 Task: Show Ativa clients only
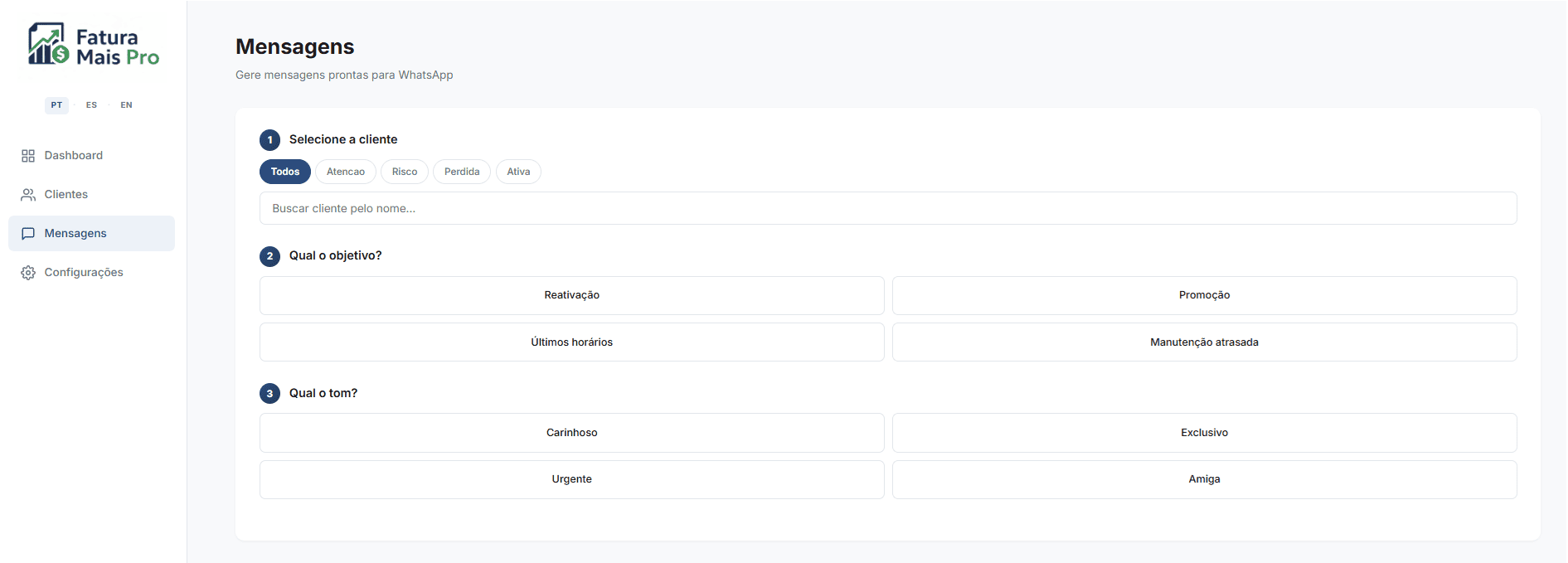point(518,172)
